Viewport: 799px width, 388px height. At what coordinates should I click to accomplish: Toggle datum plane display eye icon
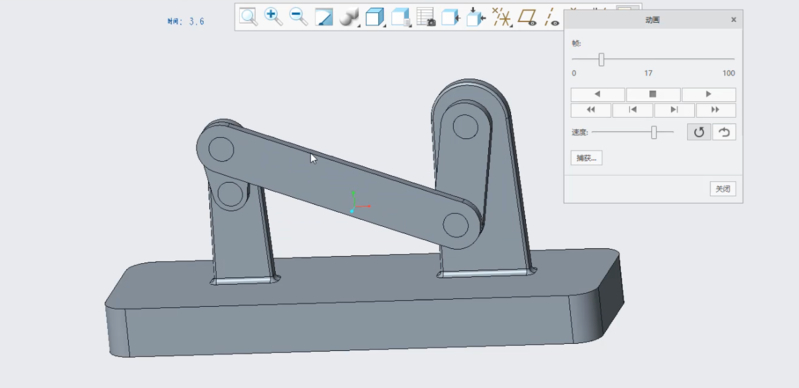coord(527,17)
